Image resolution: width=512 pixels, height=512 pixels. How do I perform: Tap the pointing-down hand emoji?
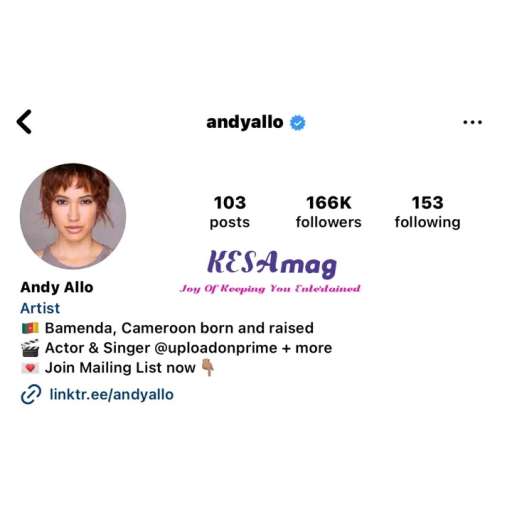tap(208, 367)
